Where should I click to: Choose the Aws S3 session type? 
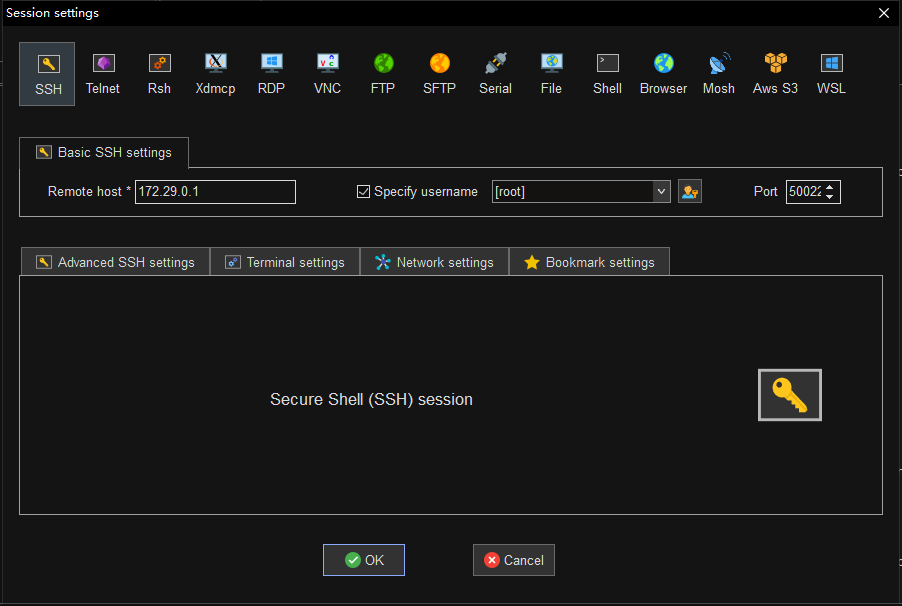[x=775, y=74]
